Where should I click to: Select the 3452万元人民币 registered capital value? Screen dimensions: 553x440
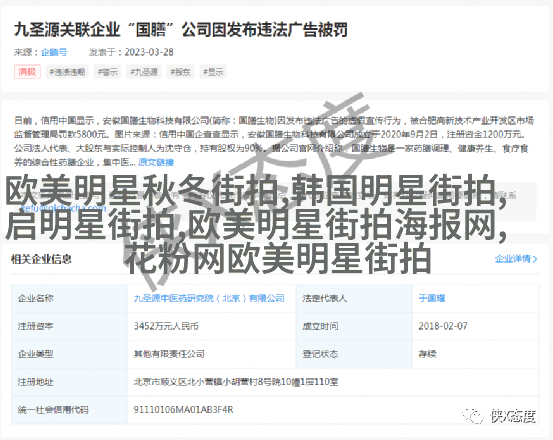coord(166,326)
